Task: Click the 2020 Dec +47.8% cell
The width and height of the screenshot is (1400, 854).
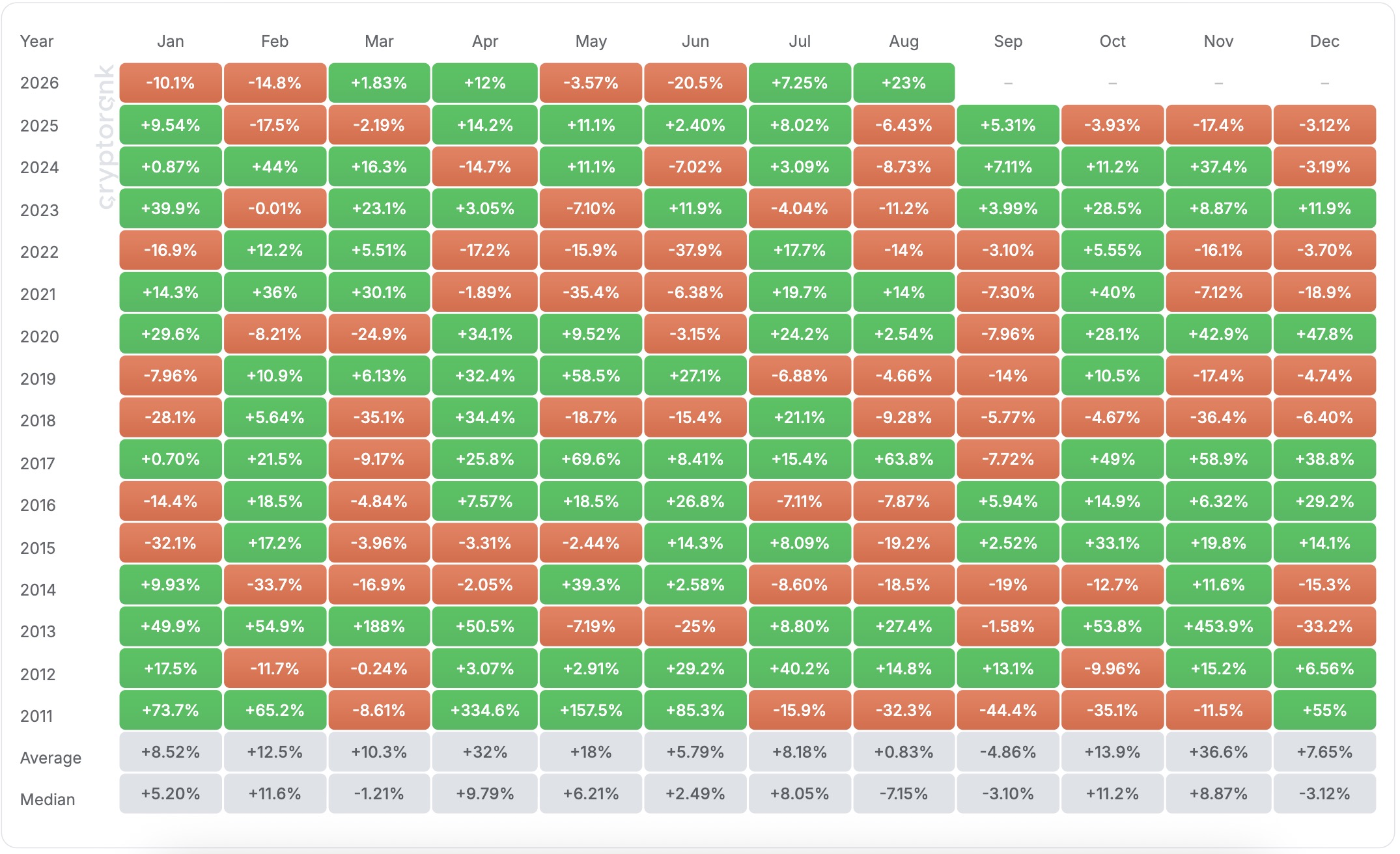Action: click(1324, 334)
